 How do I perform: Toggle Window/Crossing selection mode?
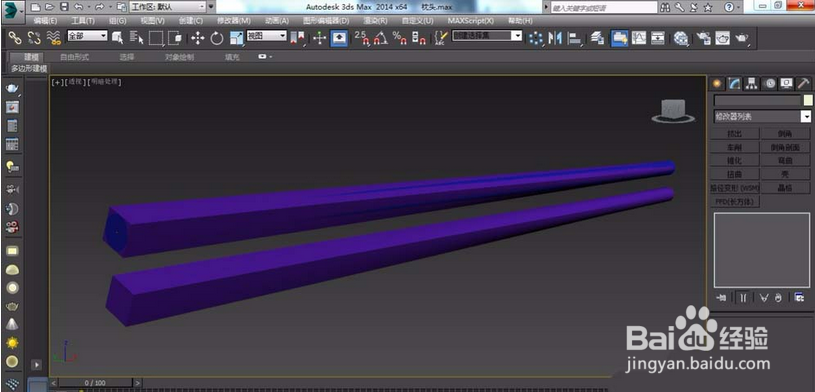pos(175,38)
